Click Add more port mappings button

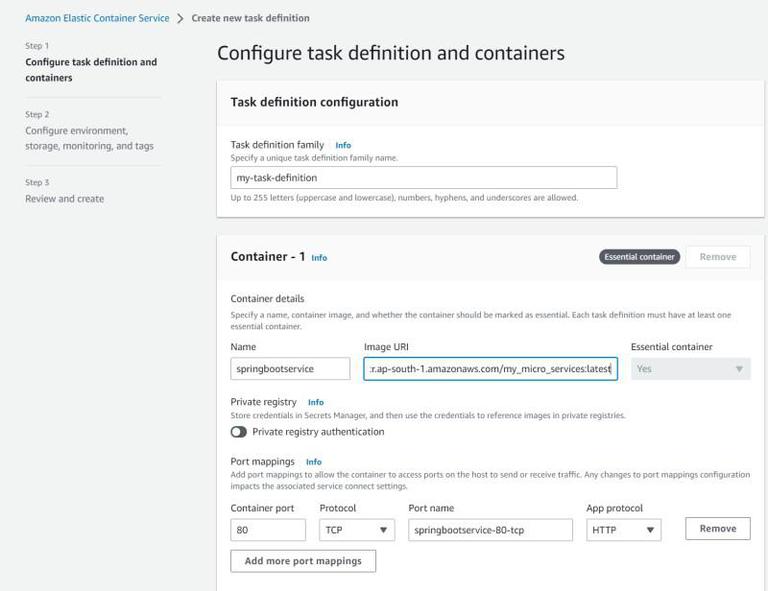point(303,561)
